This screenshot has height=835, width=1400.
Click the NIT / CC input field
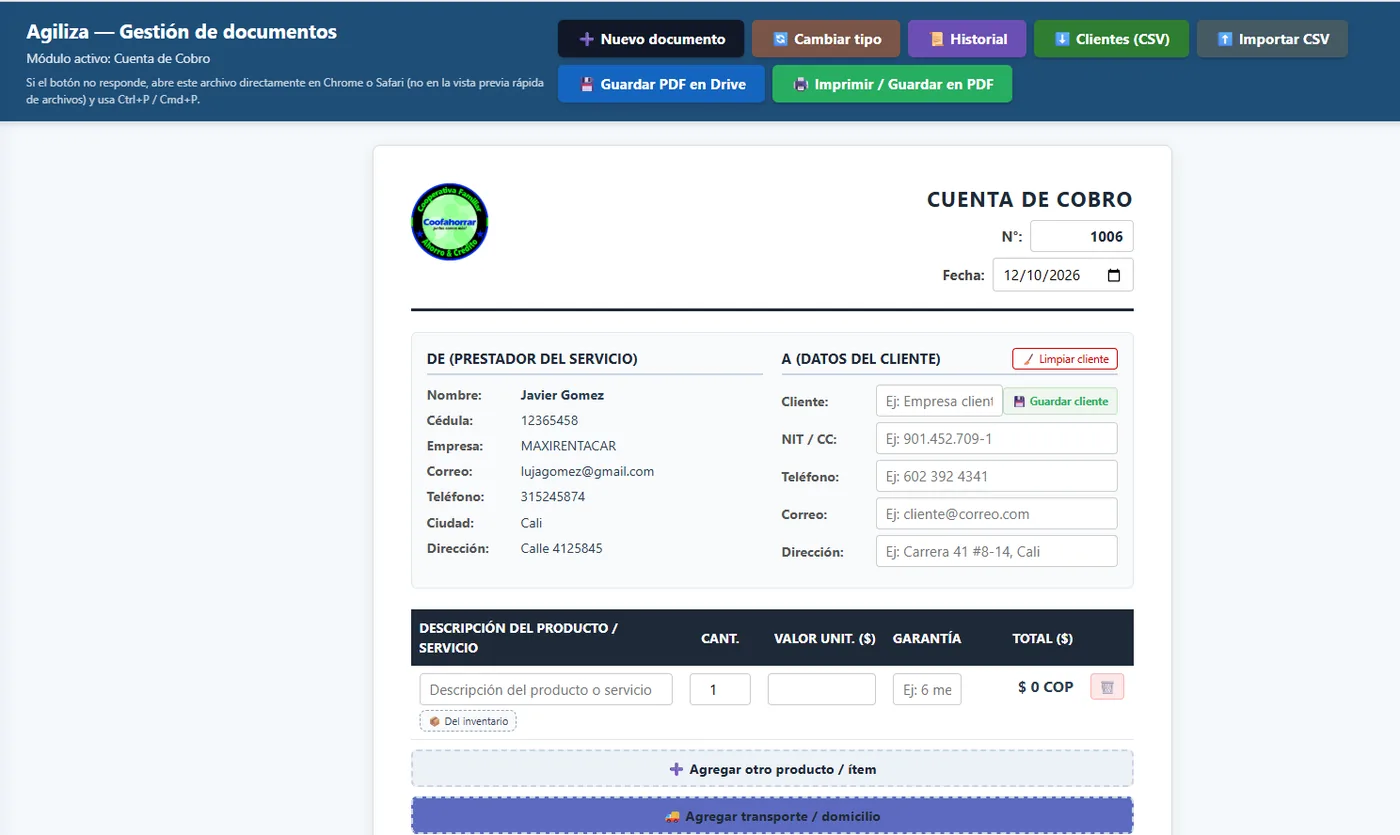pyautogui.click(x=996, y=439)
